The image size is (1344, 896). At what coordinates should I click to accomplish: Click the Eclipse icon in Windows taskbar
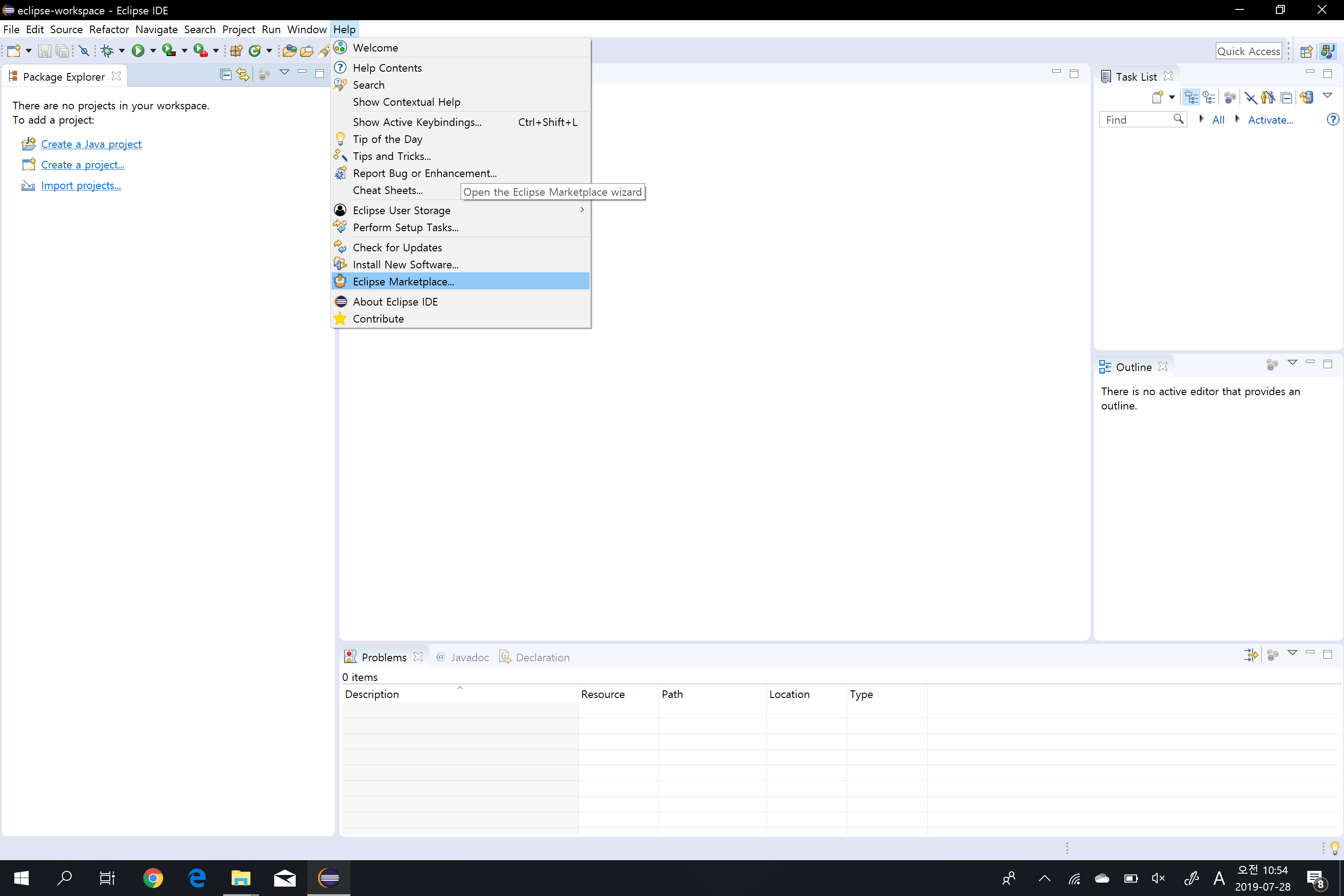click(x=328, y=878)
